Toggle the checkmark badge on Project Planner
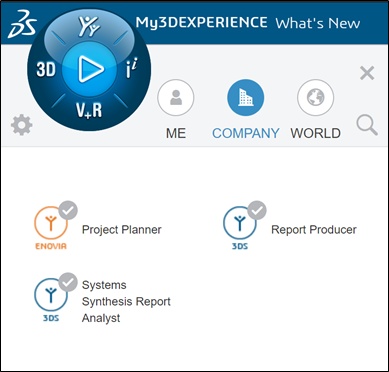This screenshot has width=389, height=372. (68, 210)
